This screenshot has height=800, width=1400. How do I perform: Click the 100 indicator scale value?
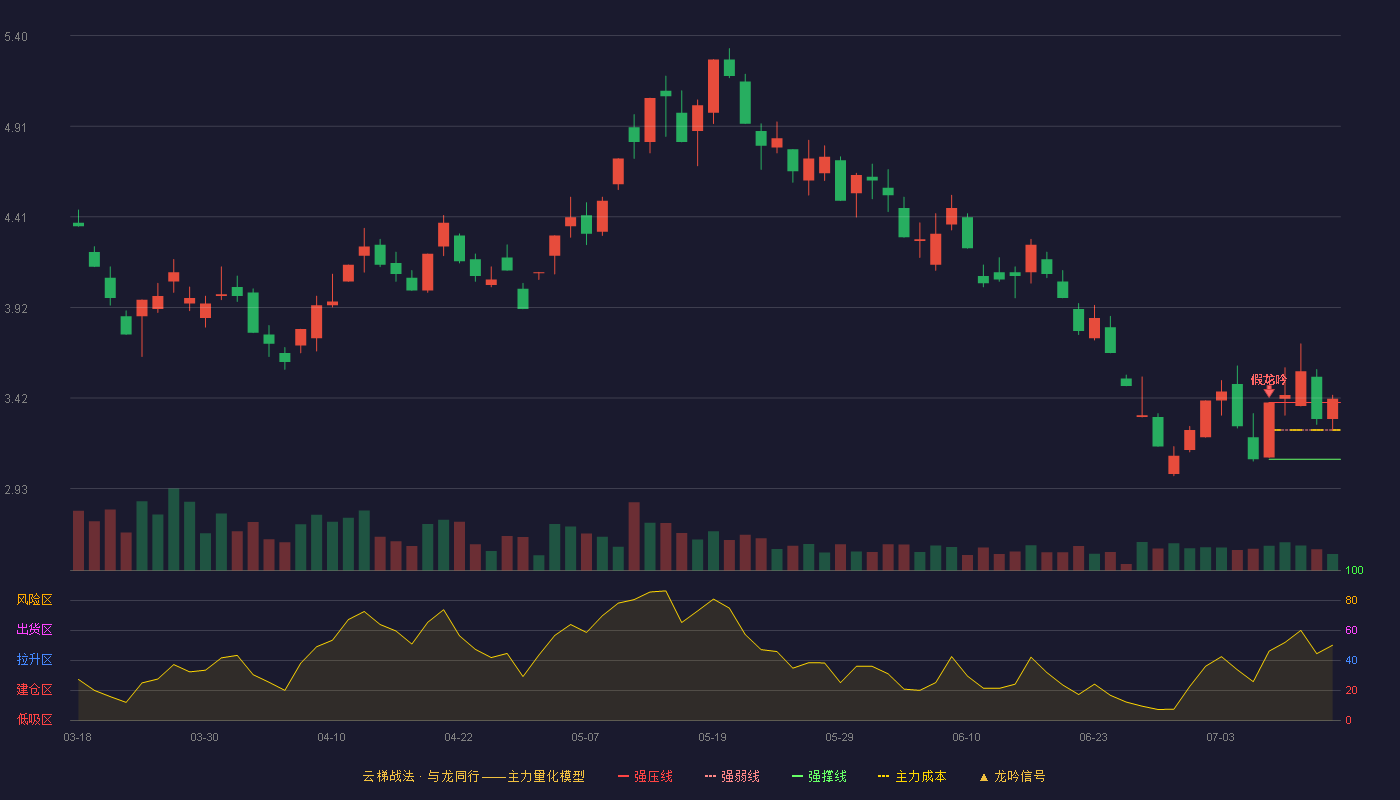coord(1354,570)
